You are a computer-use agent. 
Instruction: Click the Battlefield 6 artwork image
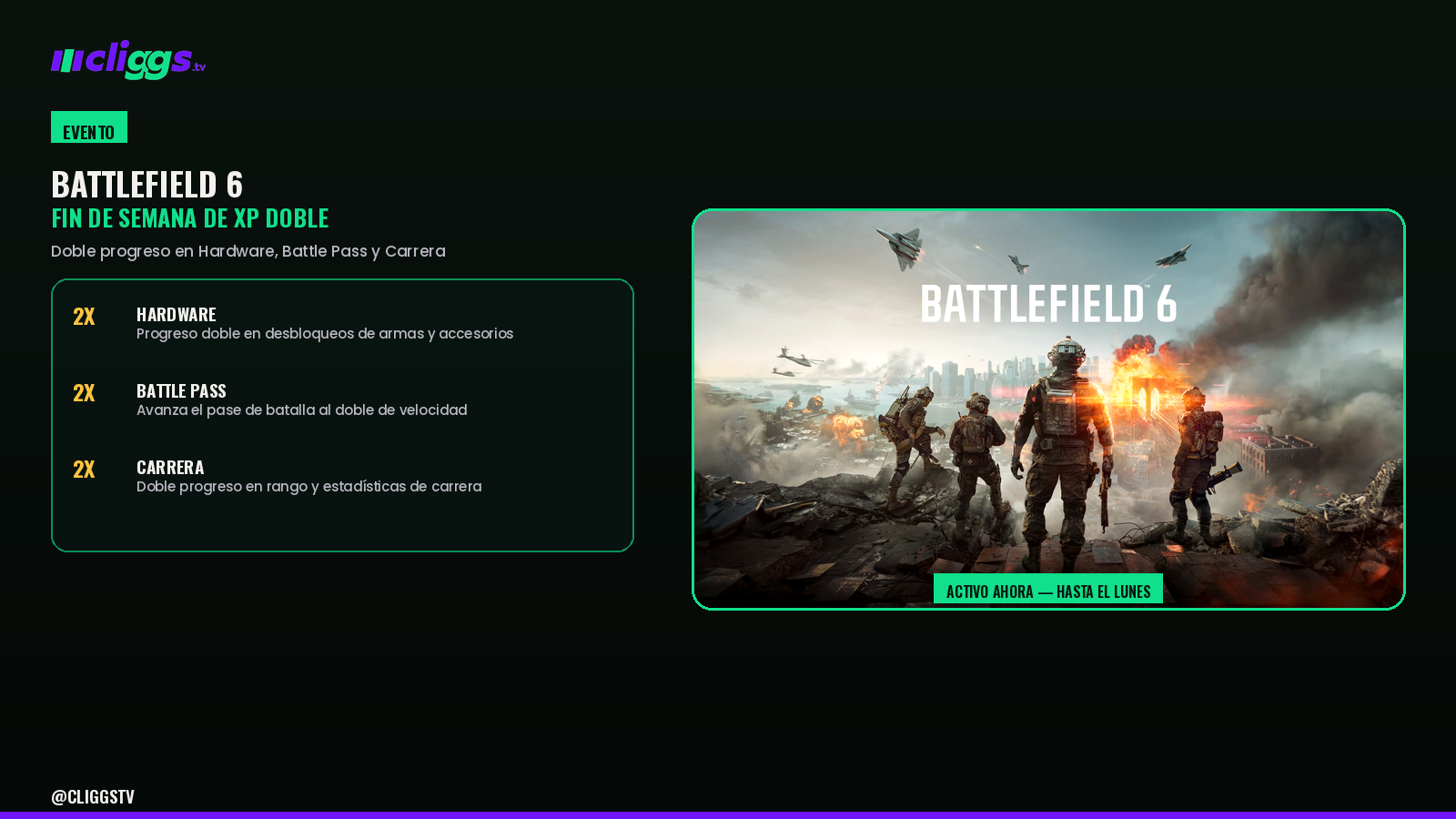(1048, 409)
